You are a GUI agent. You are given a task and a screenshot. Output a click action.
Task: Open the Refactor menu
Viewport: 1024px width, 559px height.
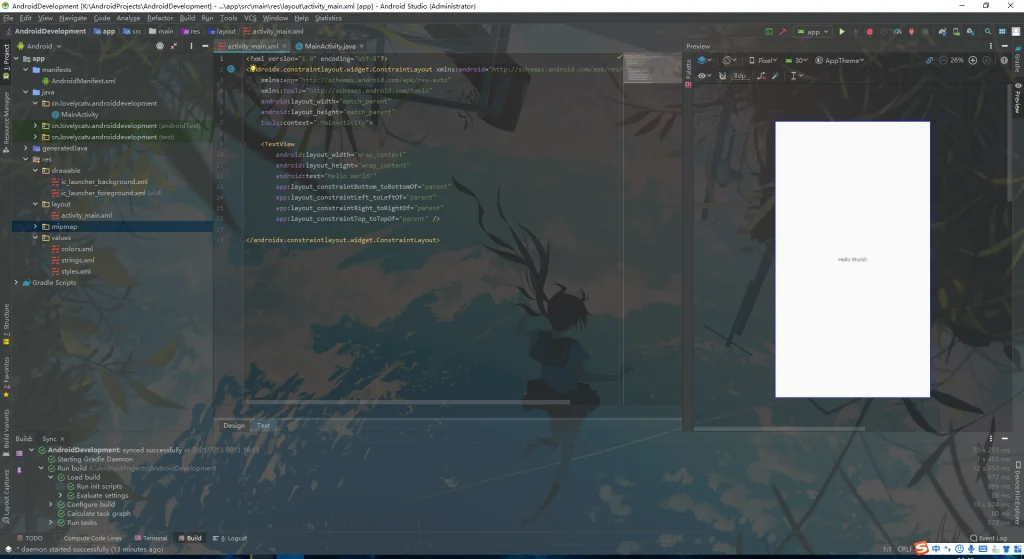(x=159, y=18)
